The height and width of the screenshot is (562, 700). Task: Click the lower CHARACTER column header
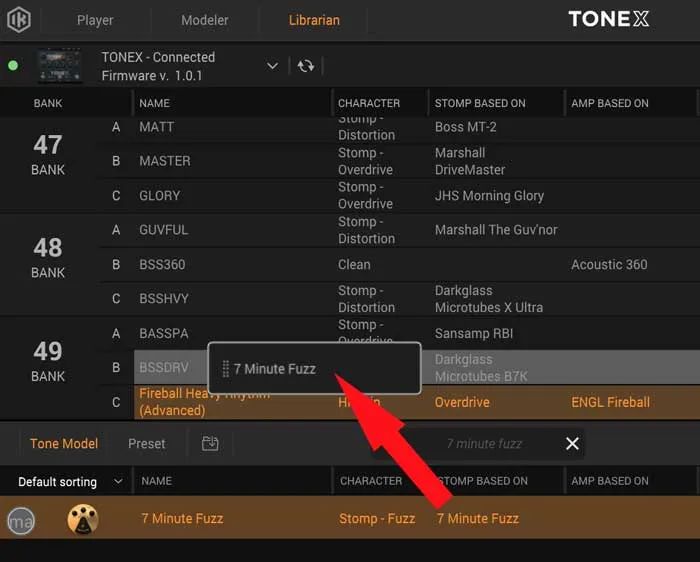(x=371, y=481)
